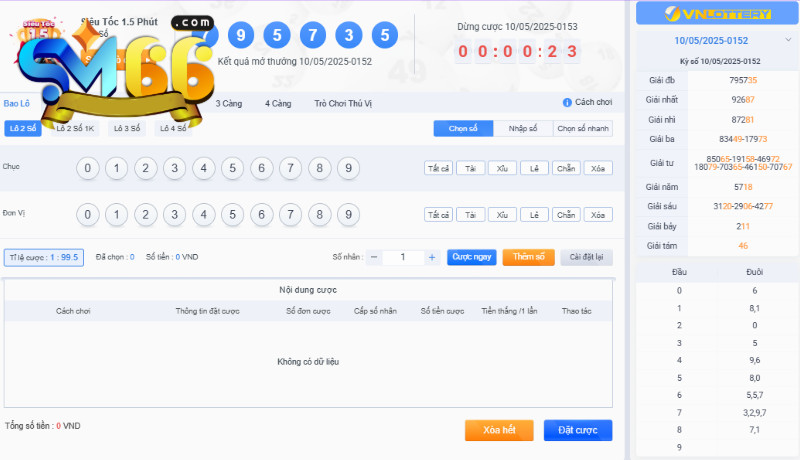Select number 5 in the Chục row
Viewport: 800px width, 460px height.
pos(233,168)
